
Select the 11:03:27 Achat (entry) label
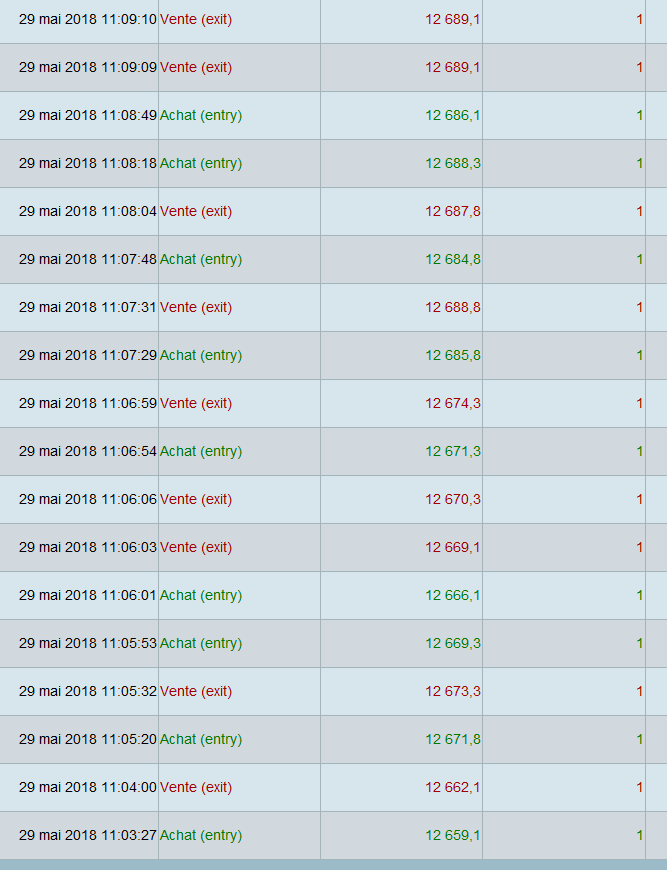pyautogui.click(x=201, y=835)
